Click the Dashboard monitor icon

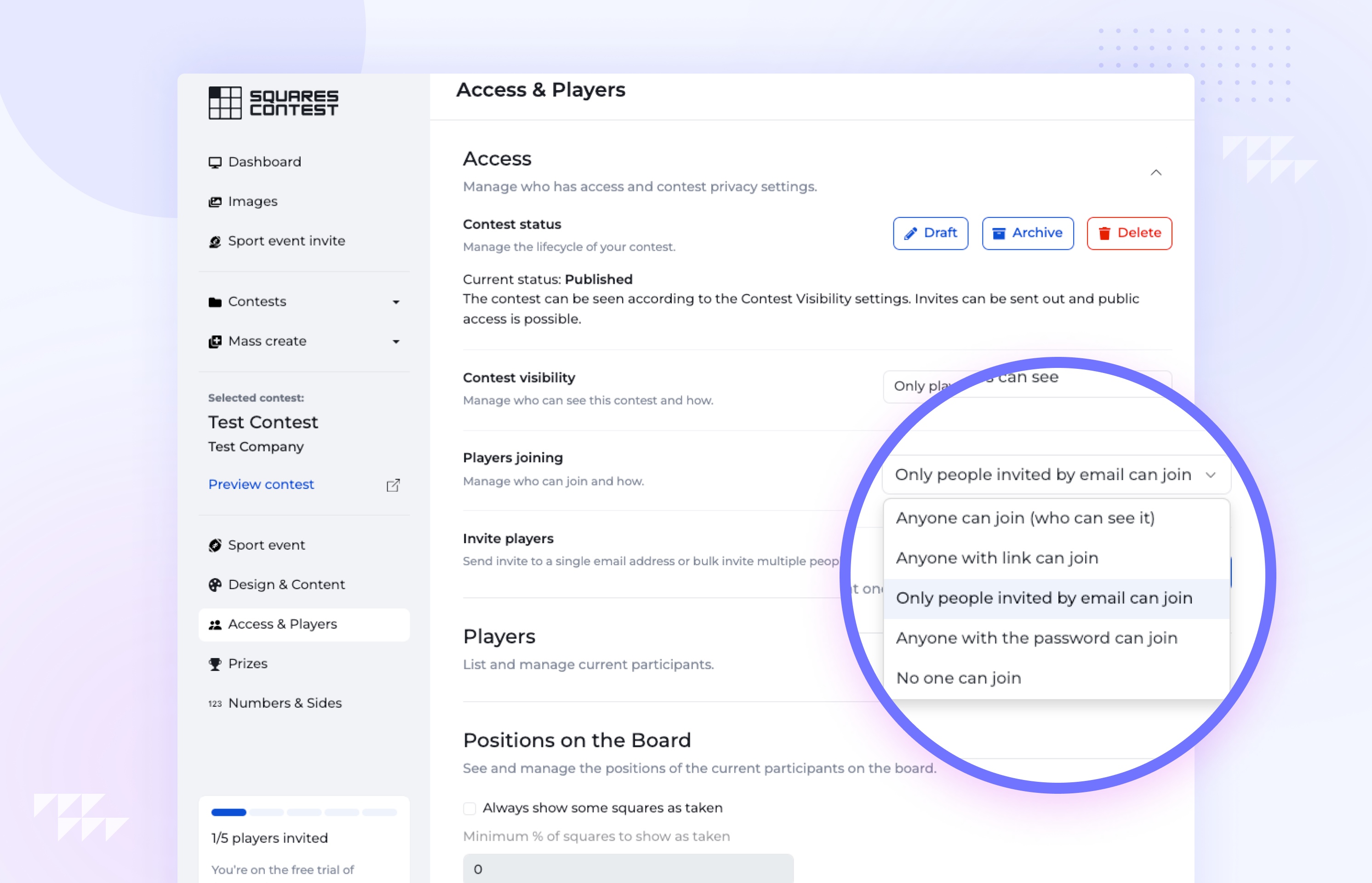tap(215, 162)
